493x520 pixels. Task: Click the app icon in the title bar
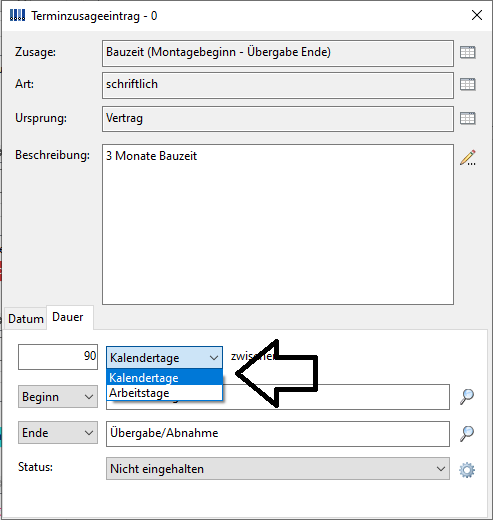(x=17, y=15)
